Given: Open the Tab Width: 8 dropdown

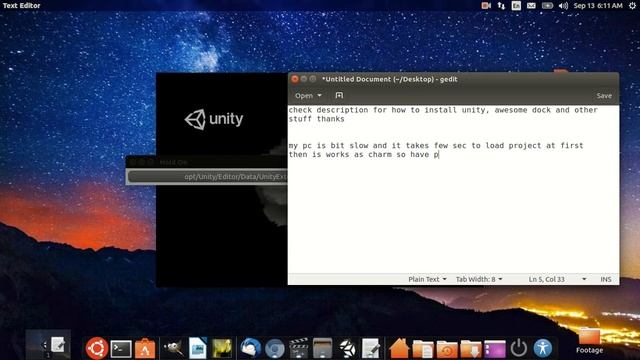Looking at the screenshot, I should [479, 279].
